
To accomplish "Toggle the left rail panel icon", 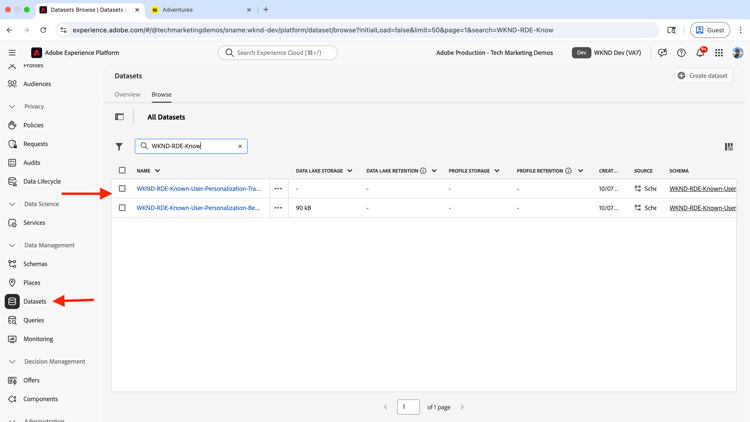I will point(120,117).
